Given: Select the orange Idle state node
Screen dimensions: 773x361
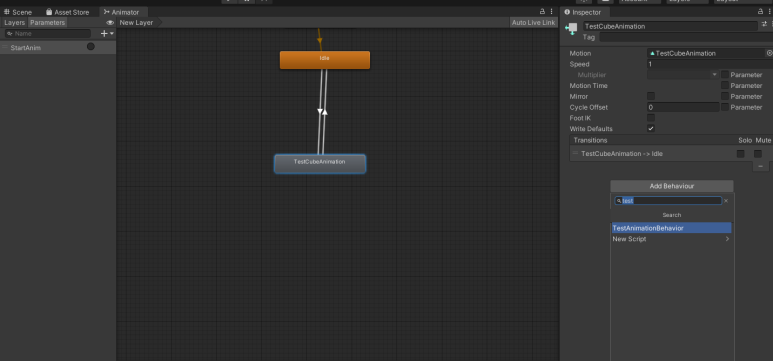Looking at the screenshot, I should [325, 60].
